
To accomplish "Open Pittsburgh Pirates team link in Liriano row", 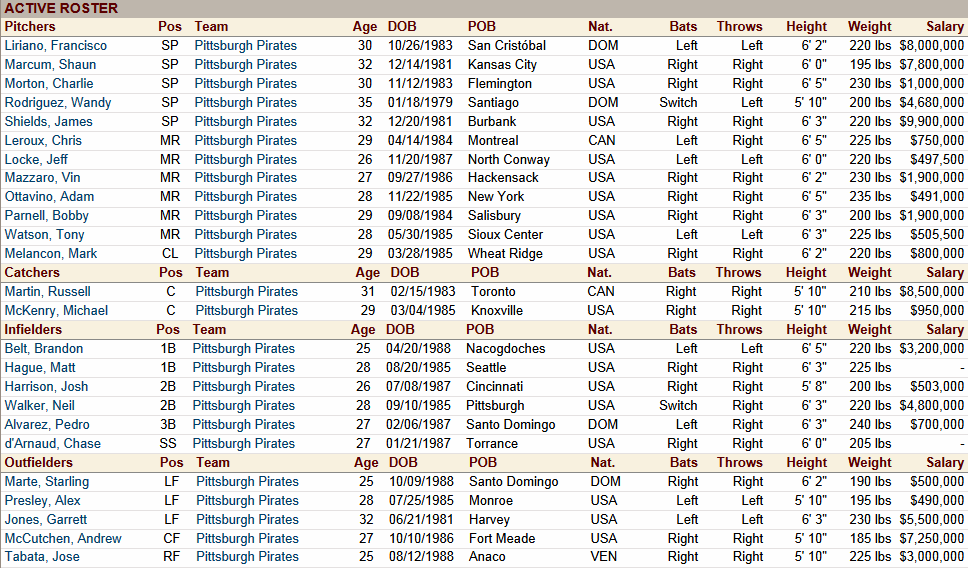I will (x=246, y=46).
